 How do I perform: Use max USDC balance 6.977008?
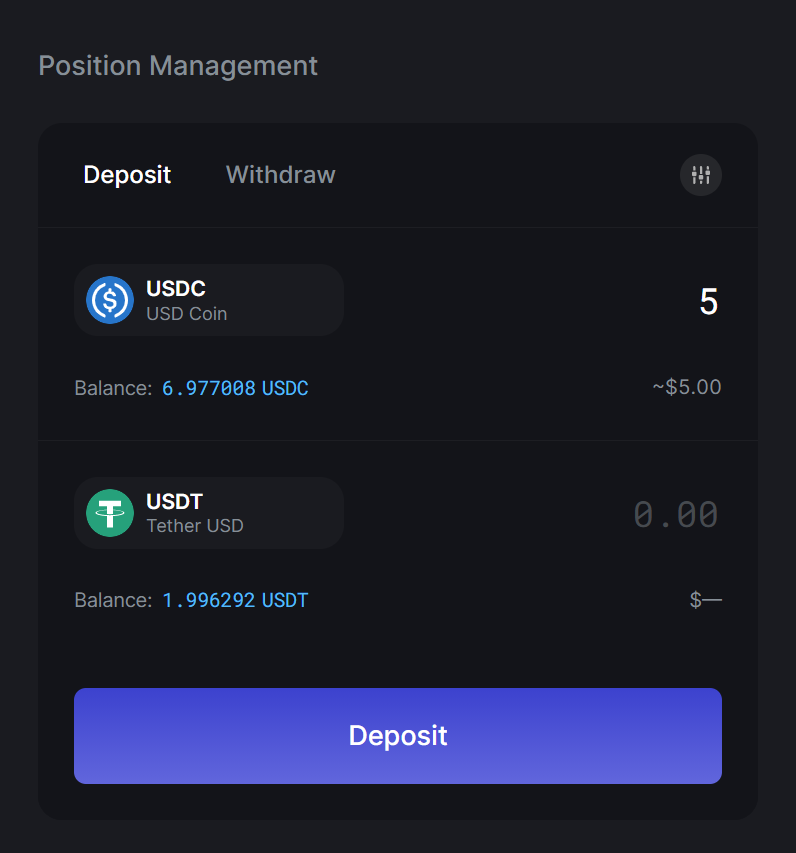(235, 388)
